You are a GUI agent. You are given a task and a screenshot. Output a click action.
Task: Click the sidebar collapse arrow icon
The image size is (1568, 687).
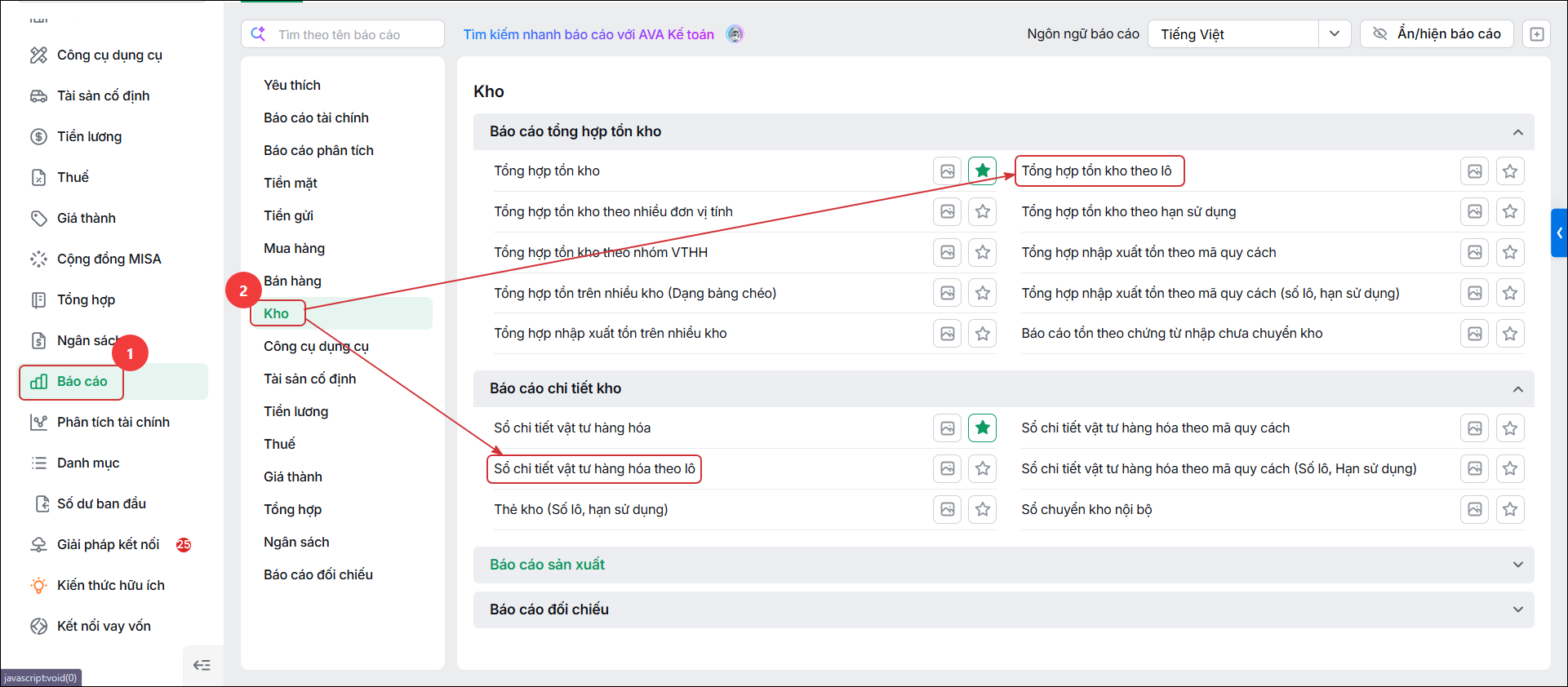coord(202,665)
